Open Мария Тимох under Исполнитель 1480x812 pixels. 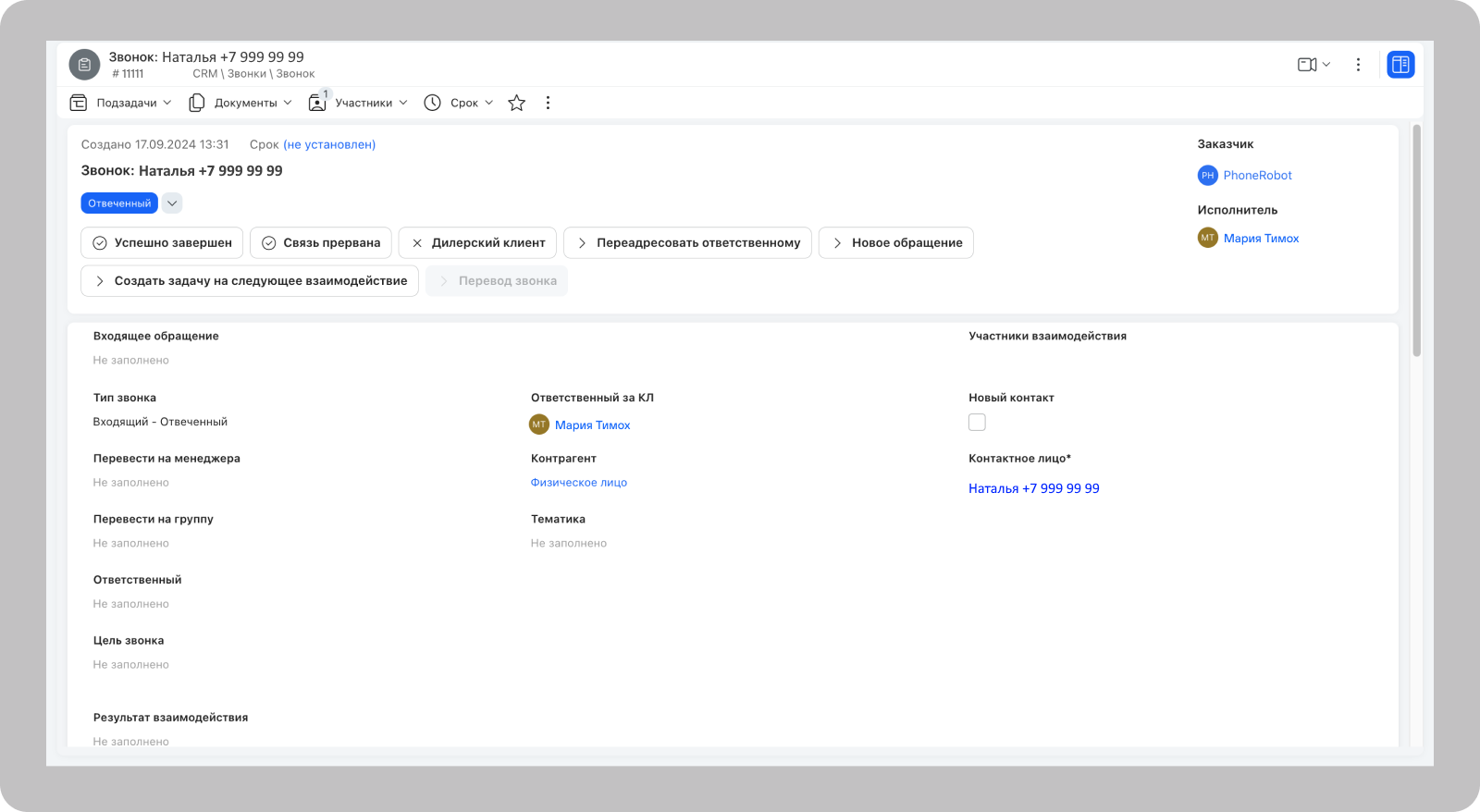click(1261, 239)
